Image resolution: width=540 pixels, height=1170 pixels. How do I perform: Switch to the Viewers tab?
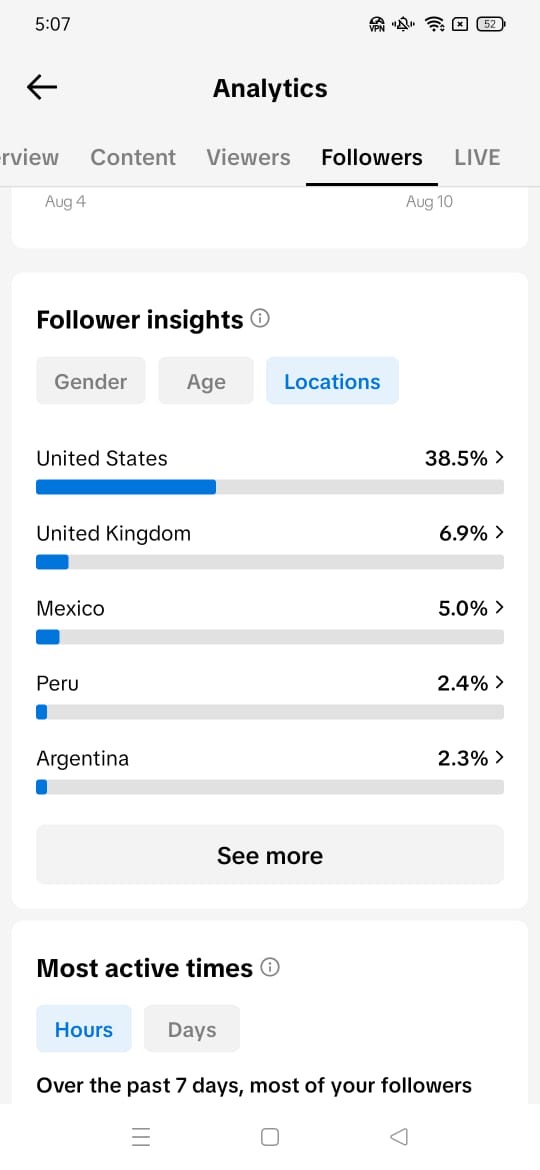pyautogui.click(x=248, y=157)
